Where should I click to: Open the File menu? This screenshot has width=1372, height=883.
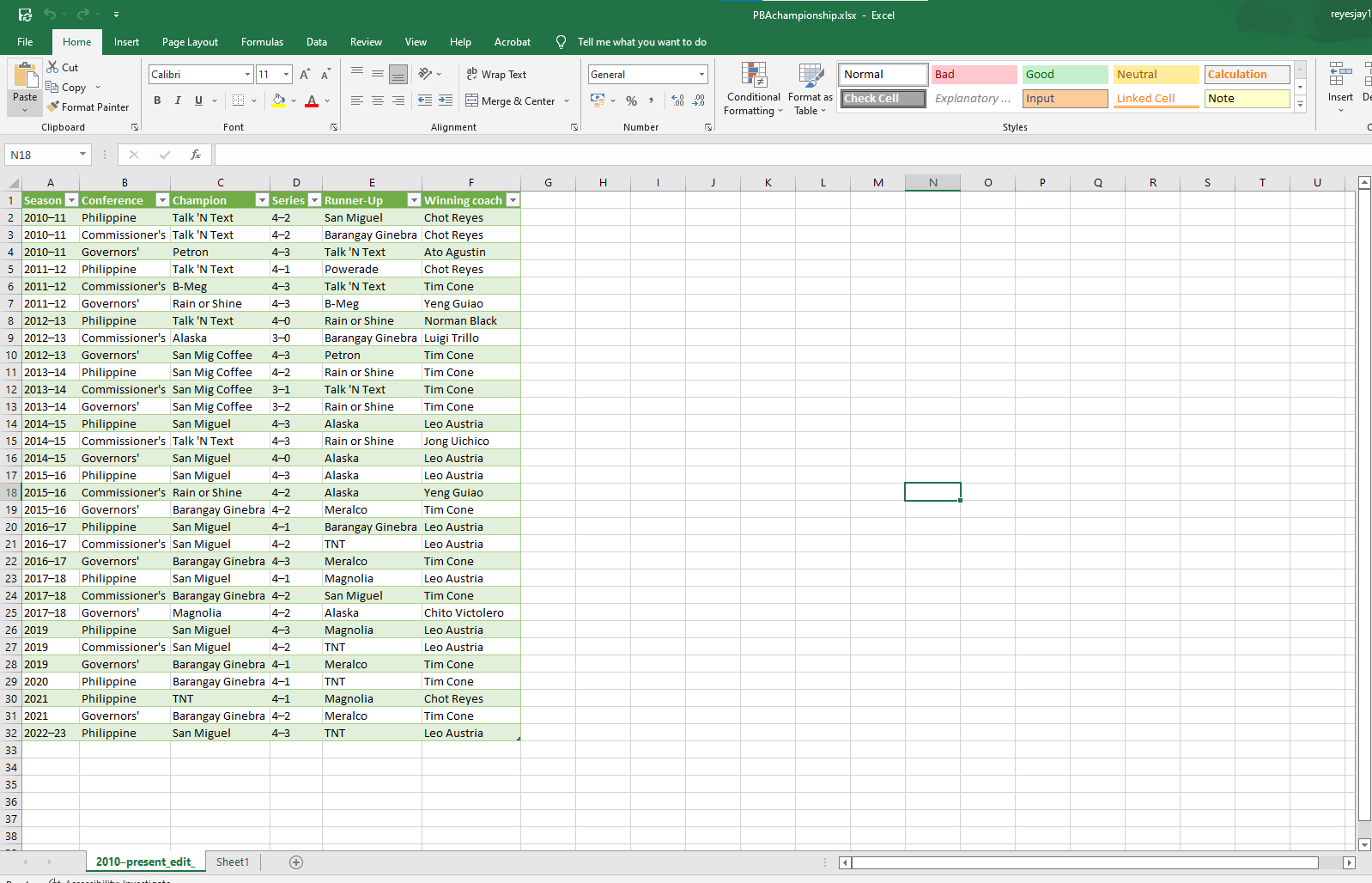tap(25, 42)
